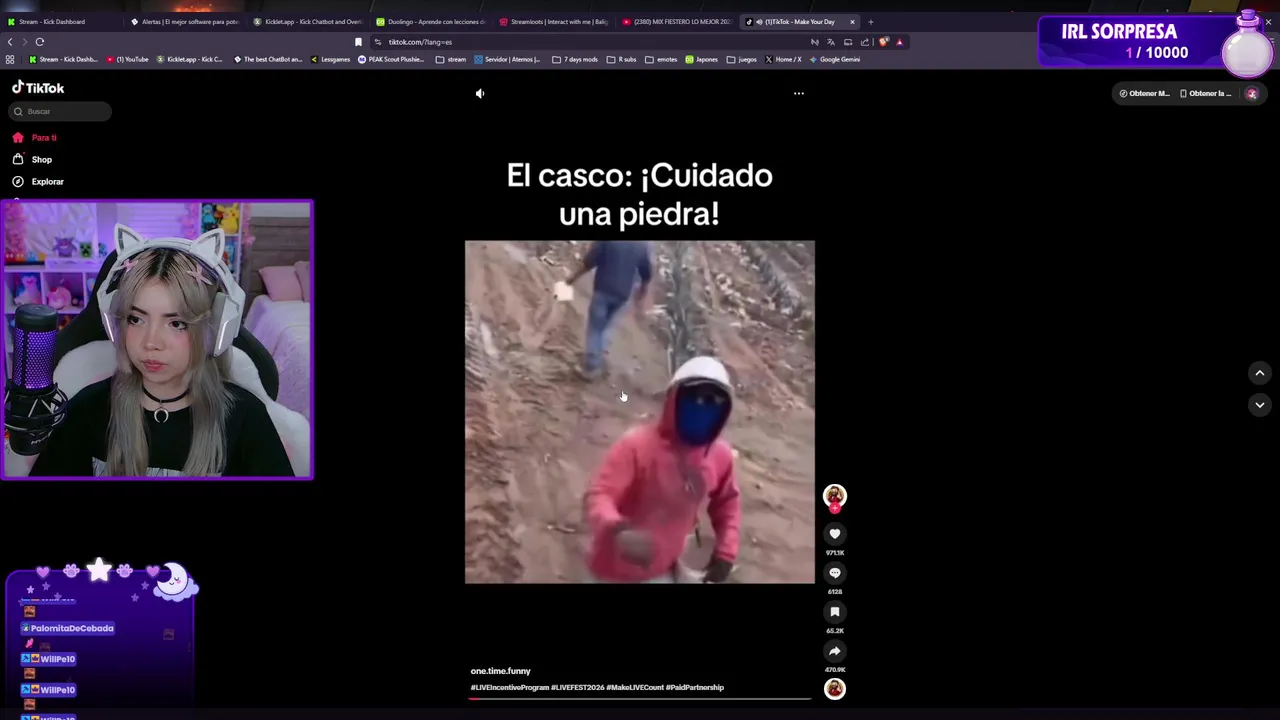Image resolution: width=1280 pixels, height=720 pixels.
Task: Click the Obtener la app button
Action: 1205,93
